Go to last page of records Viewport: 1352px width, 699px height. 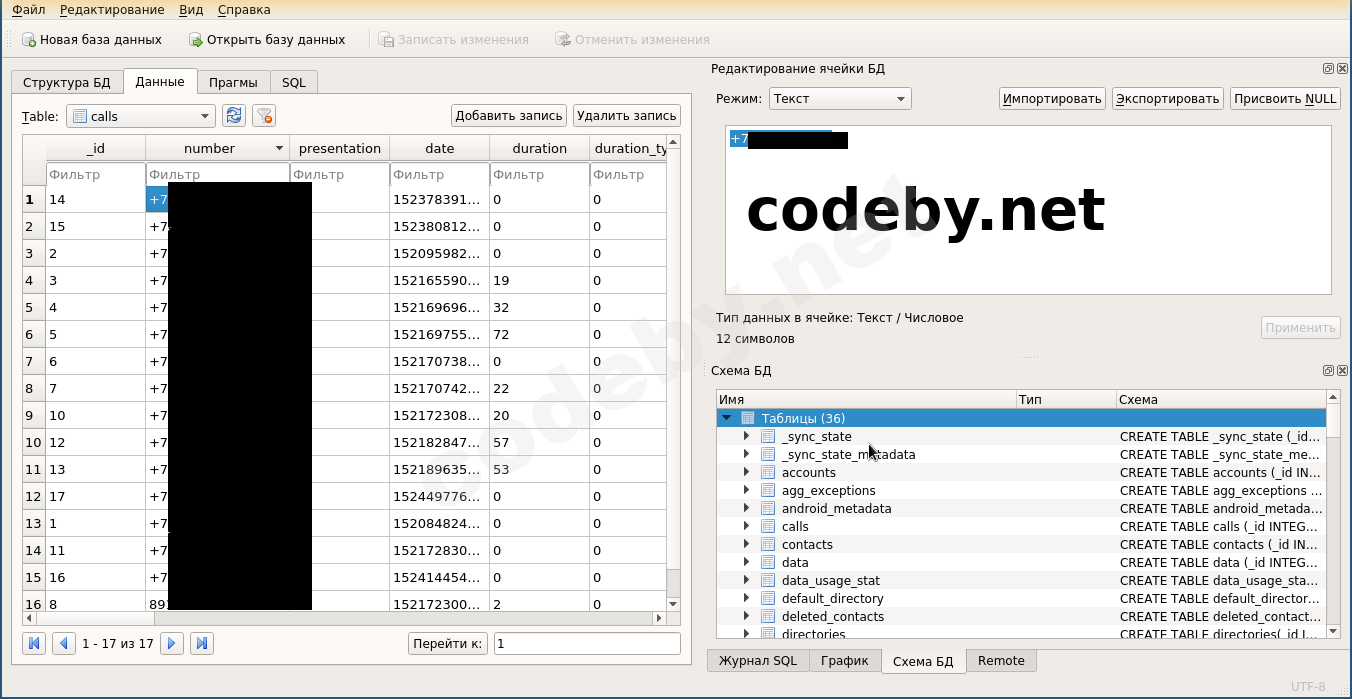[x=201, y=643]
